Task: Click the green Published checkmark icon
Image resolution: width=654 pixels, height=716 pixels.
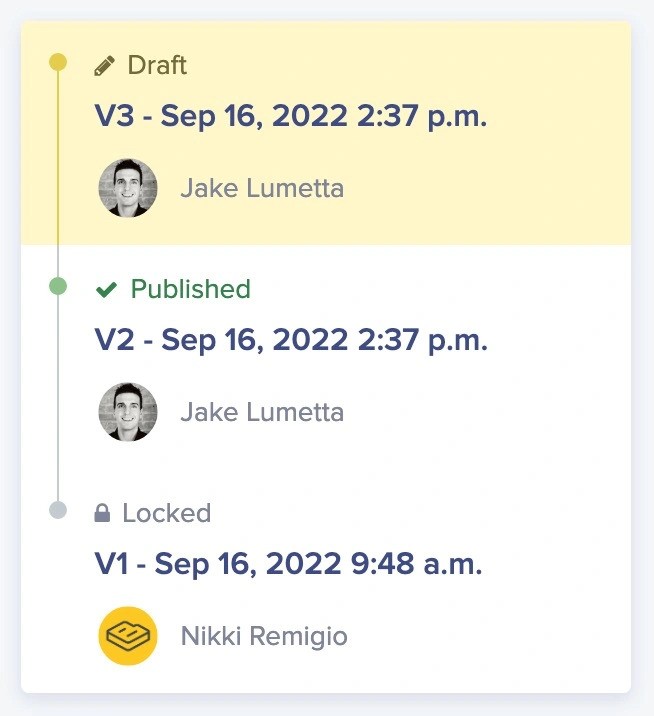Action: pyautogui.click(x=106, y=290)
